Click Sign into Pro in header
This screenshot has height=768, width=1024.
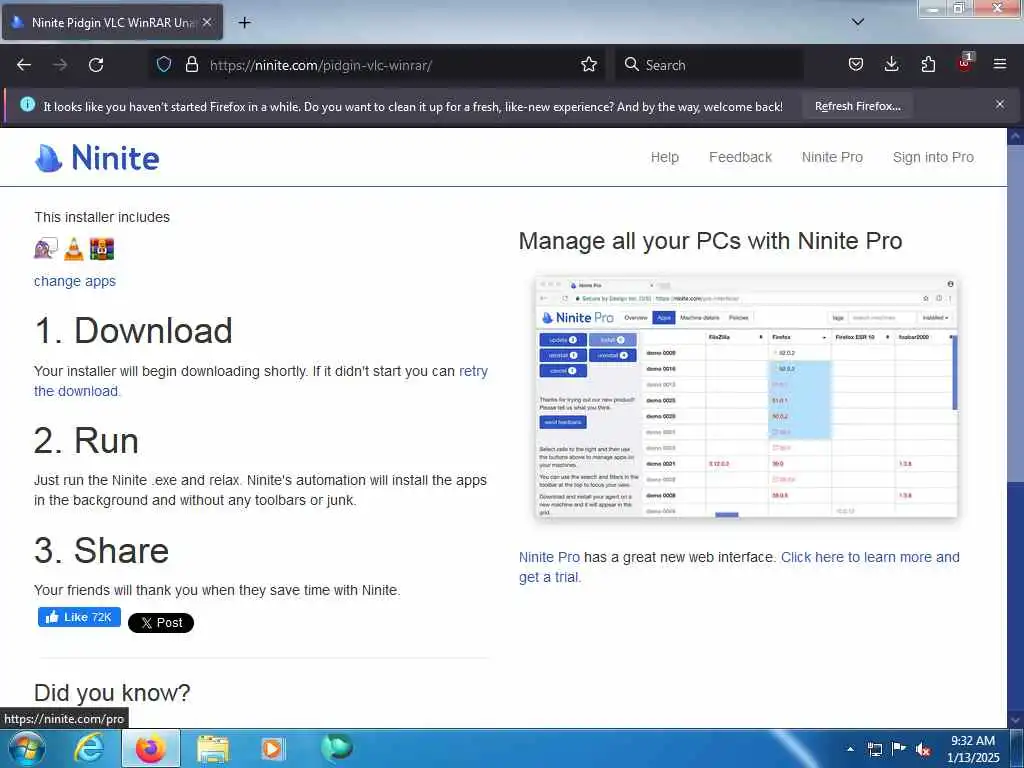[x=933, y=157]
